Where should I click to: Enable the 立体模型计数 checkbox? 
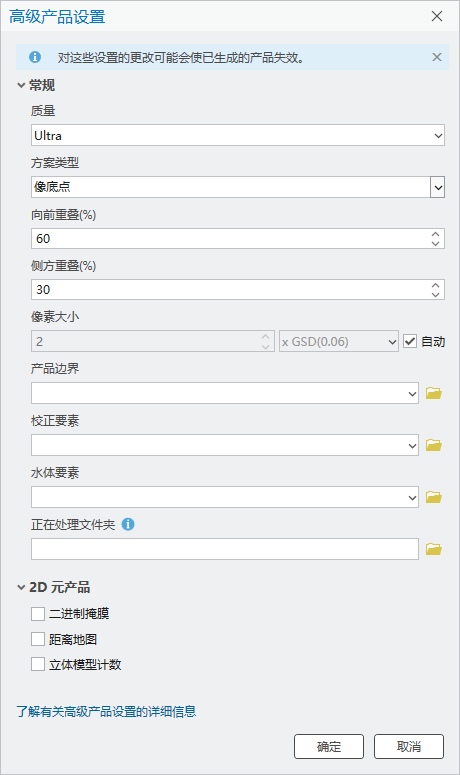[38, 664]
